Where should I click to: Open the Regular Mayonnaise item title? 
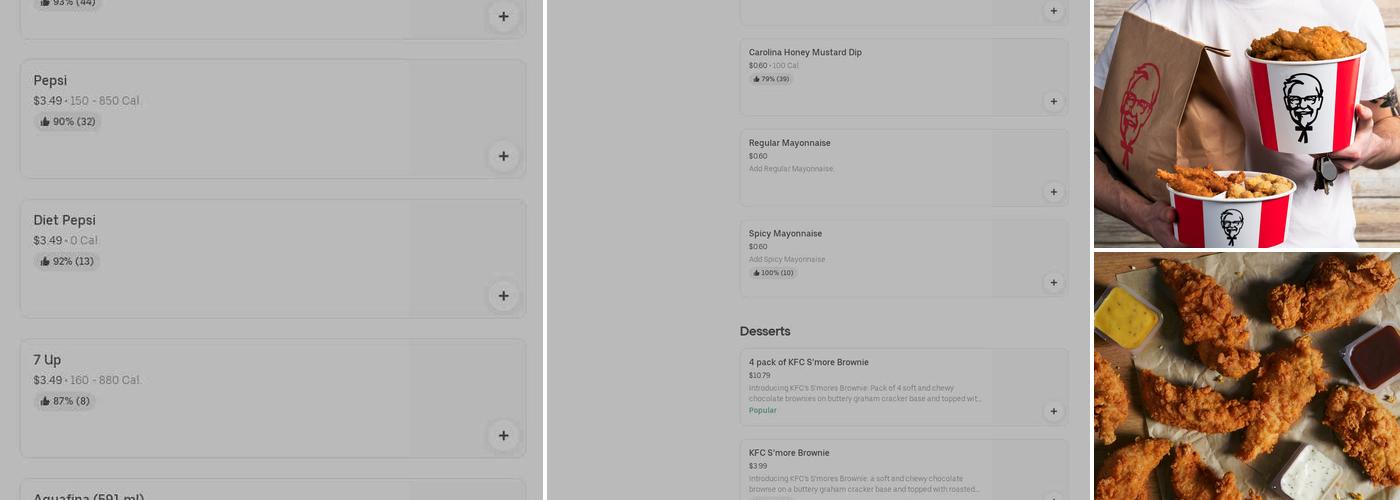tap(789, 143)
